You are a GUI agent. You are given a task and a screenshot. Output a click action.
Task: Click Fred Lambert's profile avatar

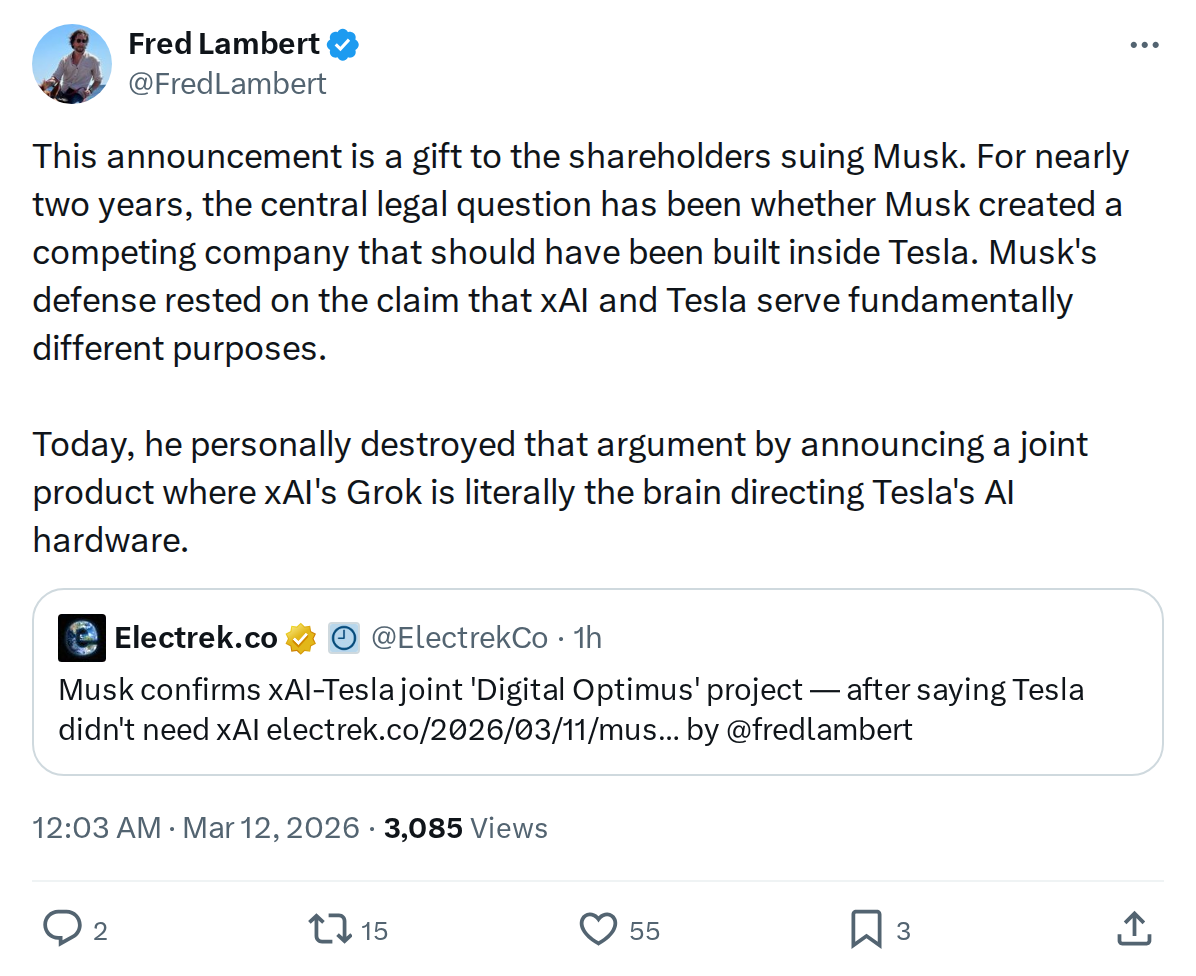click(x=72, y=64)
